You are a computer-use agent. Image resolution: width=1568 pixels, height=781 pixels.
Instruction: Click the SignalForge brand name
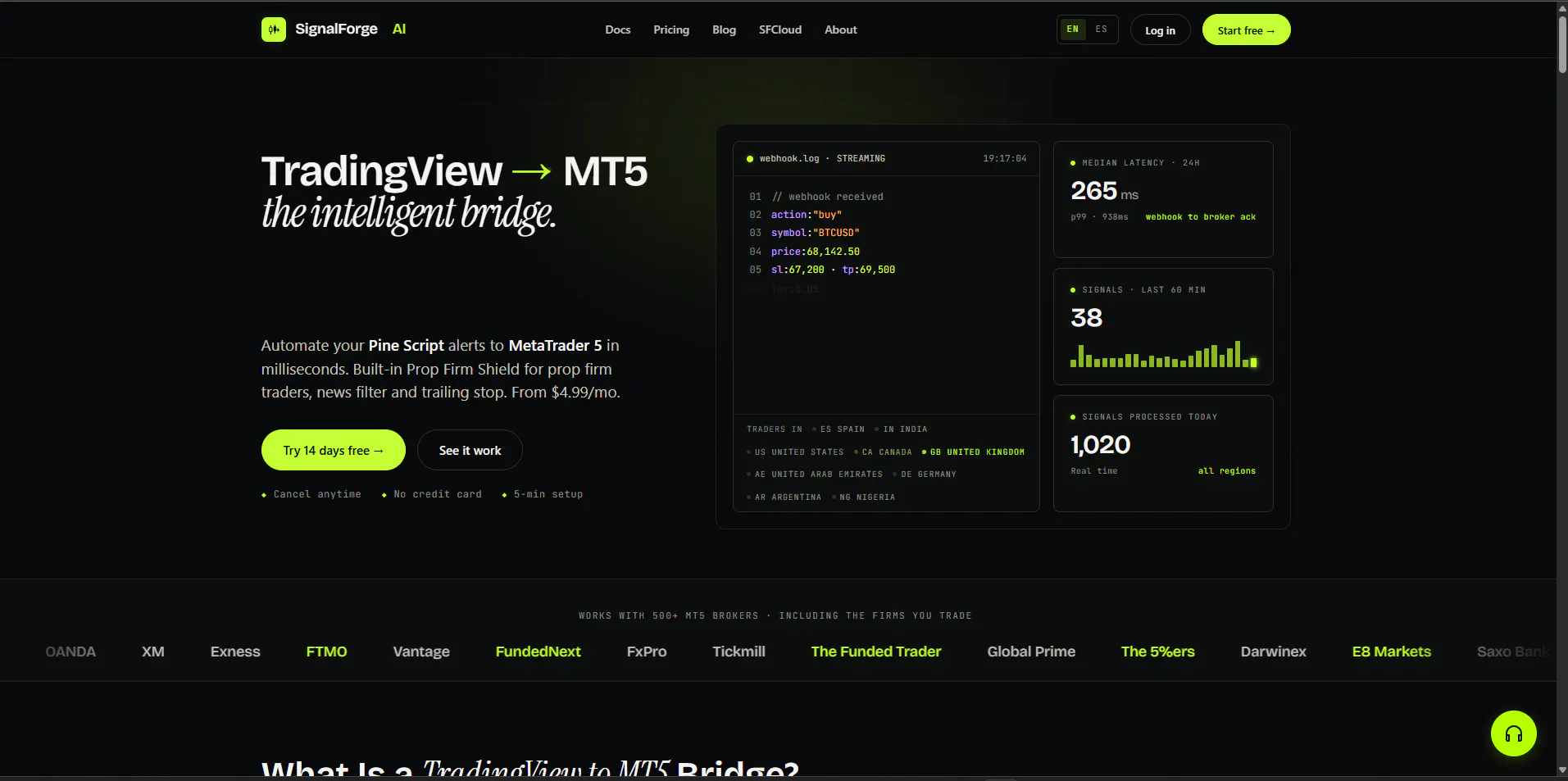pyautogui.click(x=336, y=29)
